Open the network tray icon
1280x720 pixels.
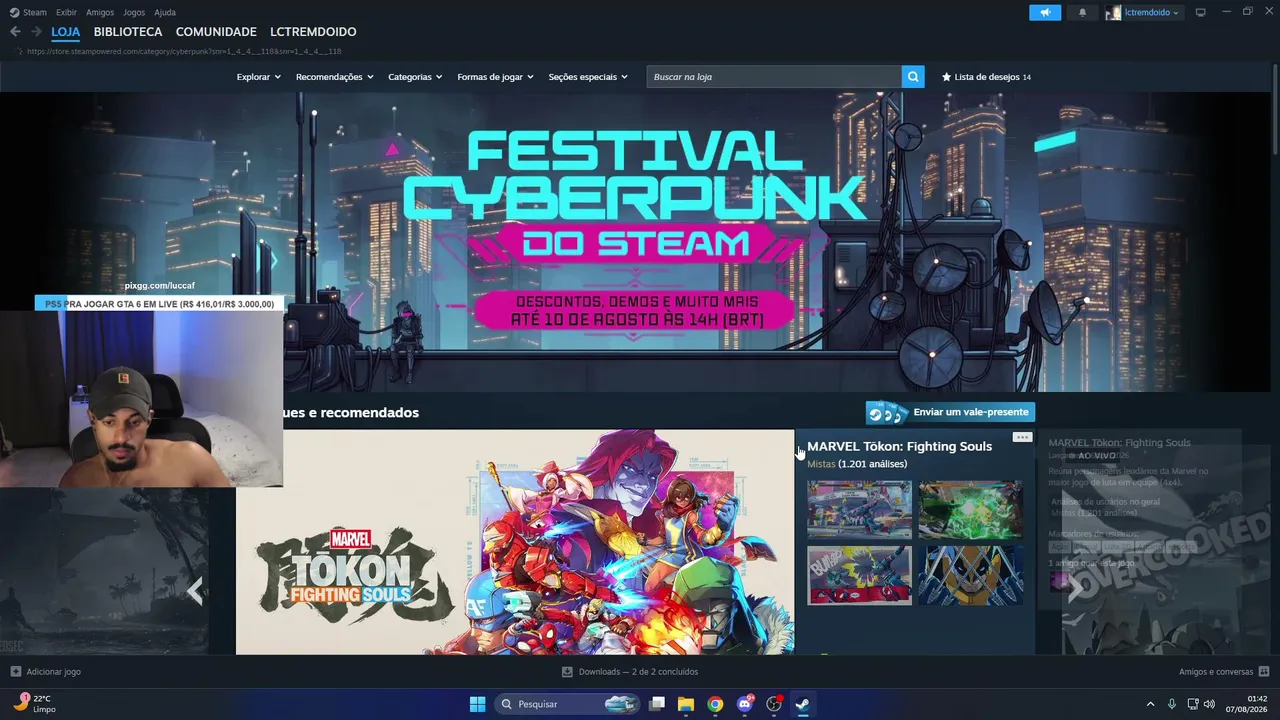click(x=1193, y=704)
